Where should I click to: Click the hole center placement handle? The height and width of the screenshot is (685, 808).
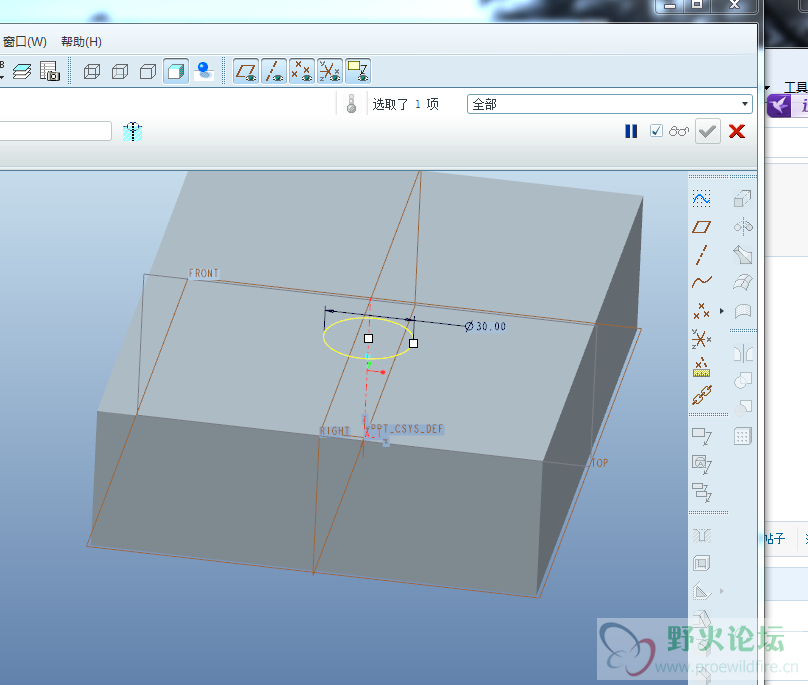tap(368, 339)
